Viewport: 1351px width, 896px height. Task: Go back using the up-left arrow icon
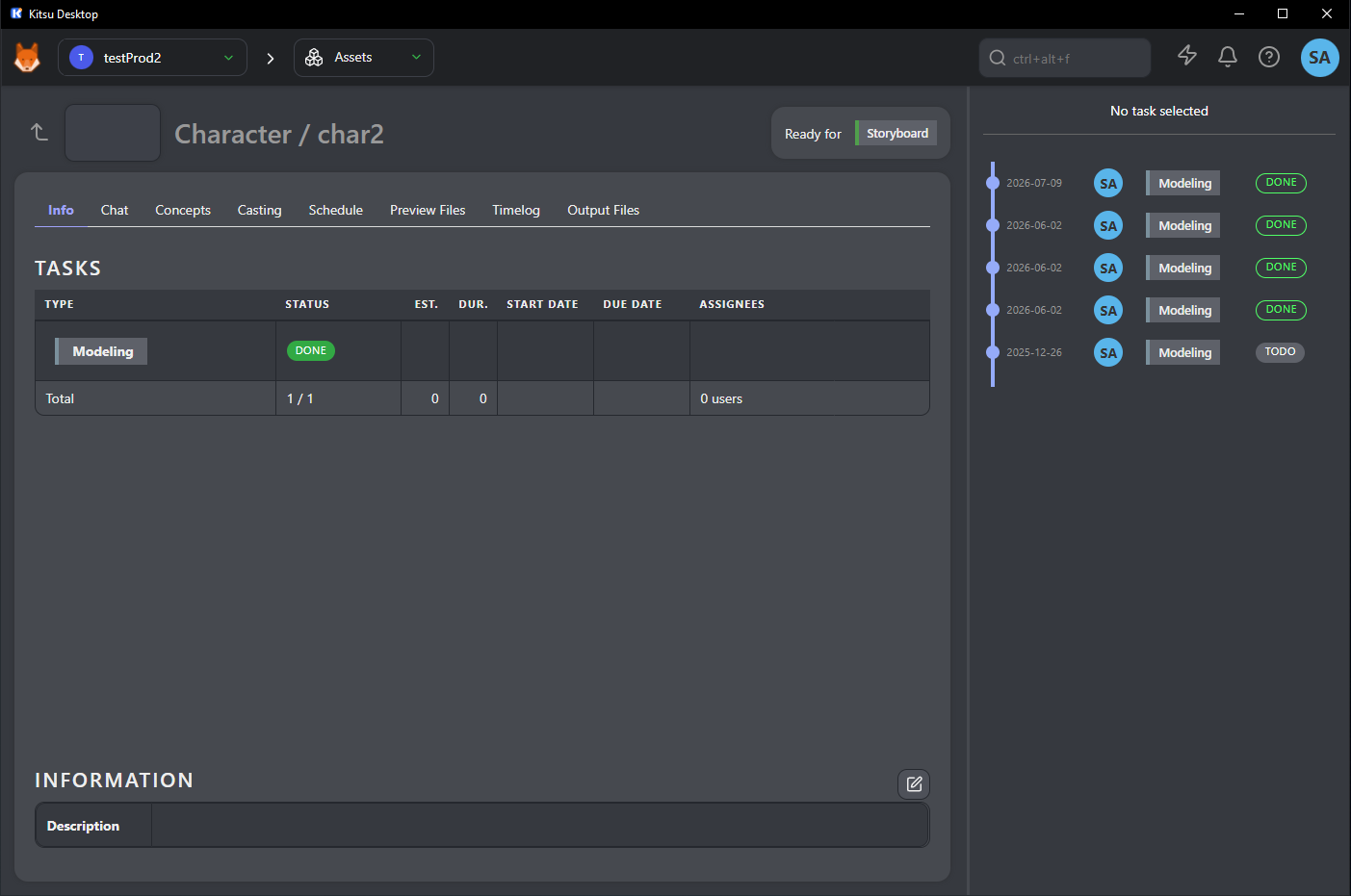click(39, 132)
